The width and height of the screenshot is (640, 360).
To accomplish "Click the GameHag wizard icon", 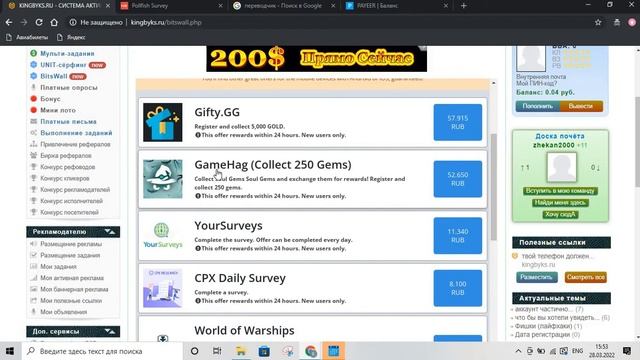I will tap(163, 179).
